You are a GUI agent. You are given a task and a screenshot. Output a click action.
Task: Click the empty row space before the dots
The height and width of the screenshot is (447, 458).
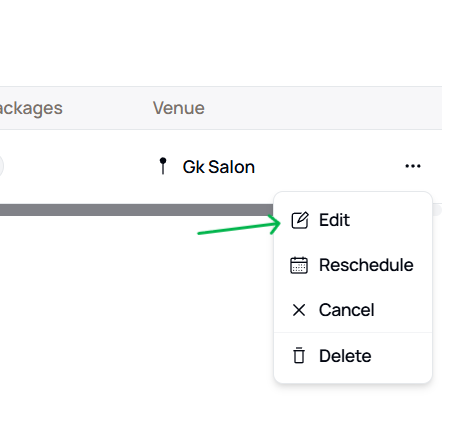point(328,166)
